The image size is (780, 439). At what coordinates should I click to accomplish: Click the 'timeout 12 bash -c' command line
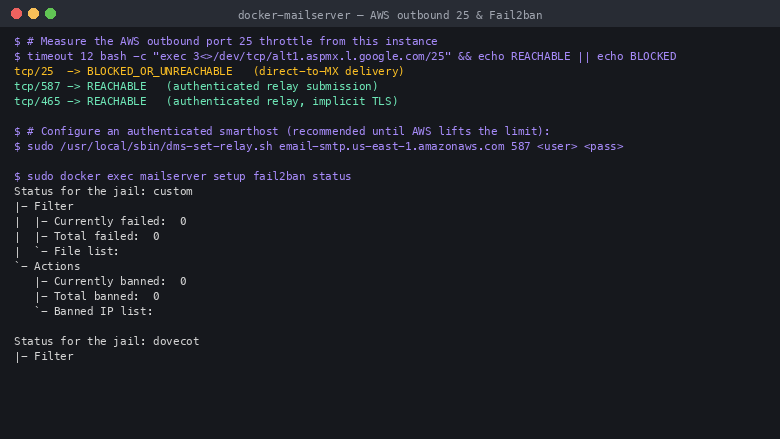tap(345, 56)
